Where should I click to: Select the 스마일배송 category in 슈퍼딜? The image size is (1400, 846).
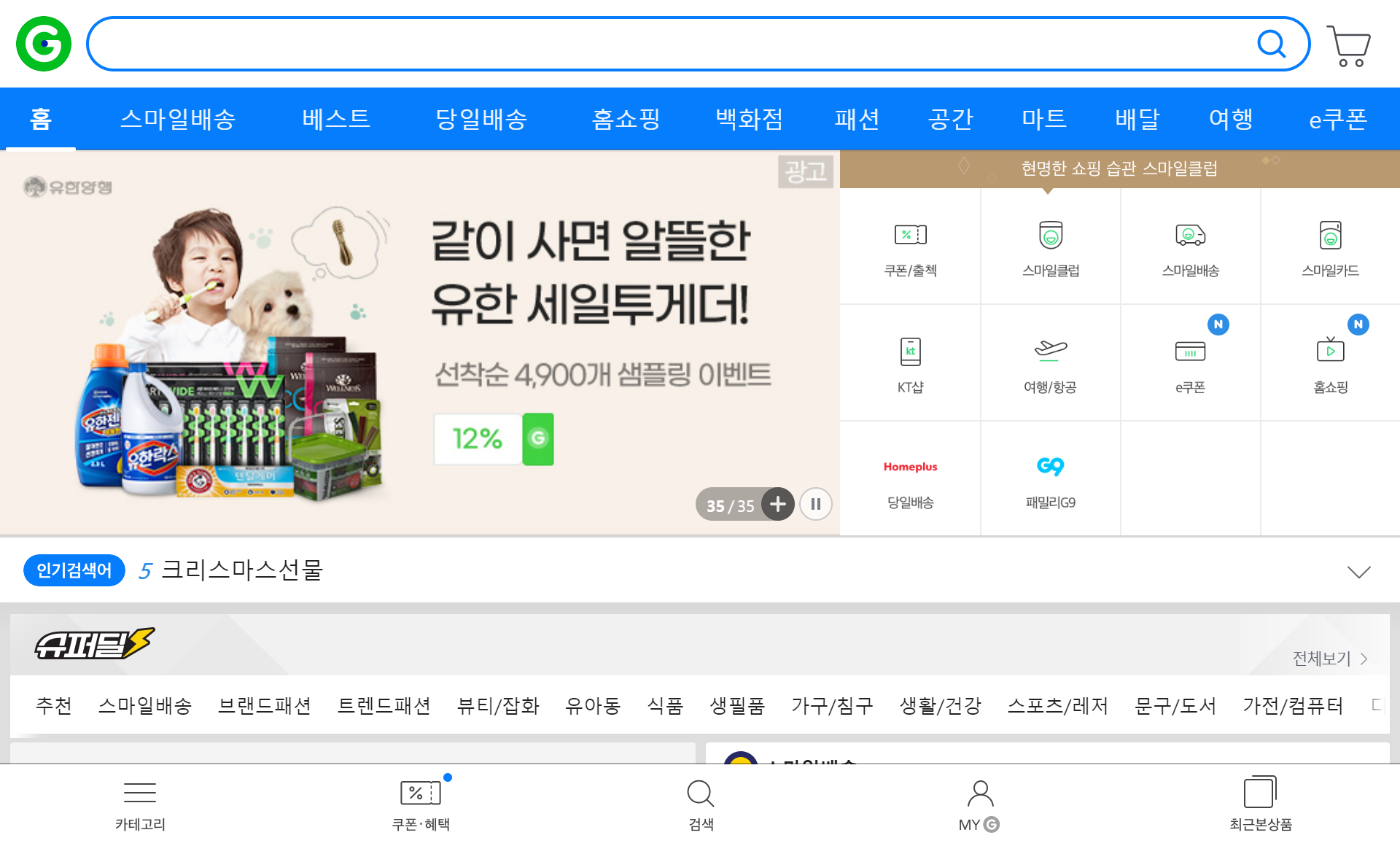point(145,705)
